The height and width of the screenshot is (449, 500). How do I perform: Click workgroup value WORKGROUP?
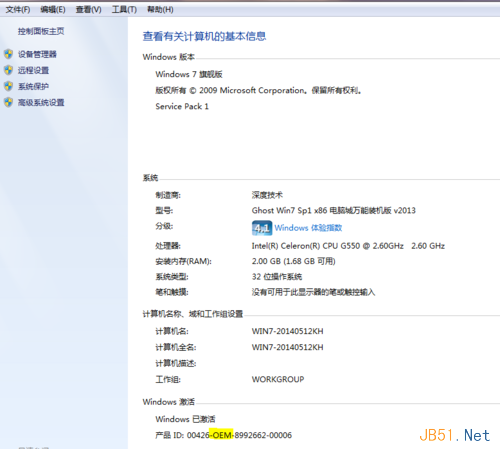tap(278, 379)
